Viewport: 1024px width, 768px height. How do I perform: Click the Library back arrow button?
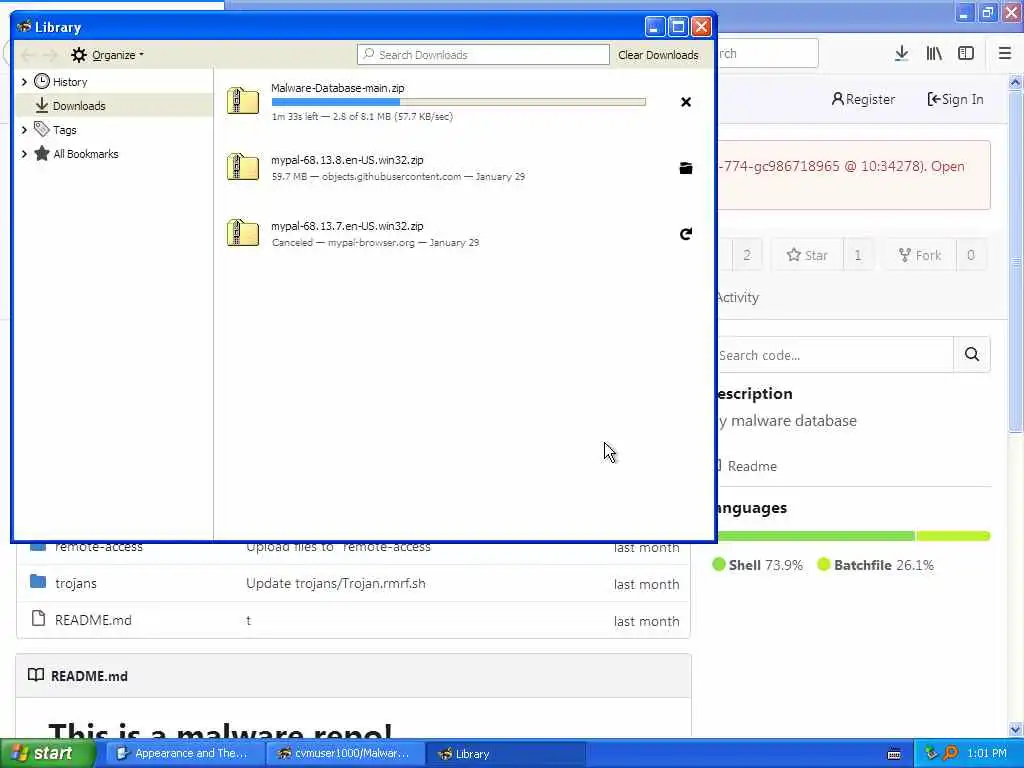27,55
